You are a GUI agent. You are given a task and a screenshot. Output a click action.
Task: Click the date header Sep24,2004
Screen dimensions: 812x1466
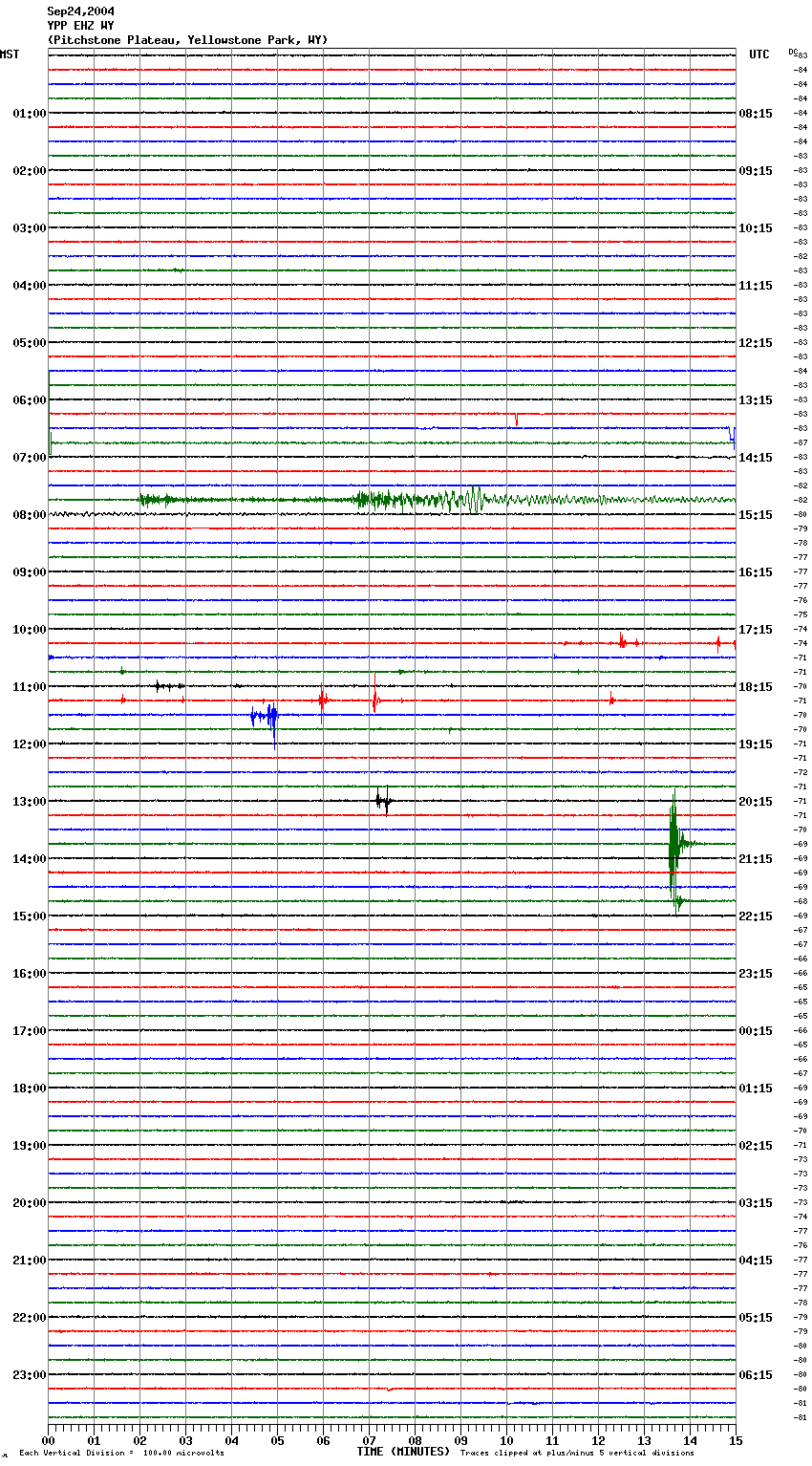(81, 11)
